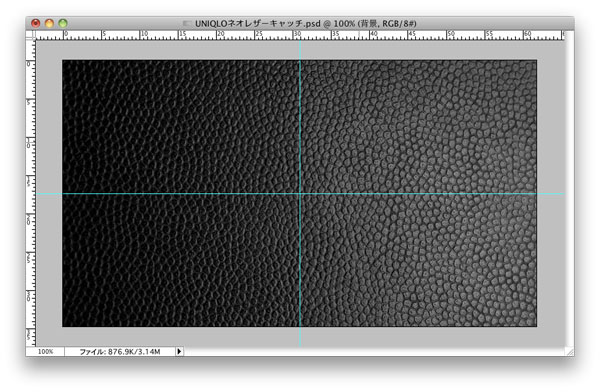Click the document proxy icon in title bar

187,23
